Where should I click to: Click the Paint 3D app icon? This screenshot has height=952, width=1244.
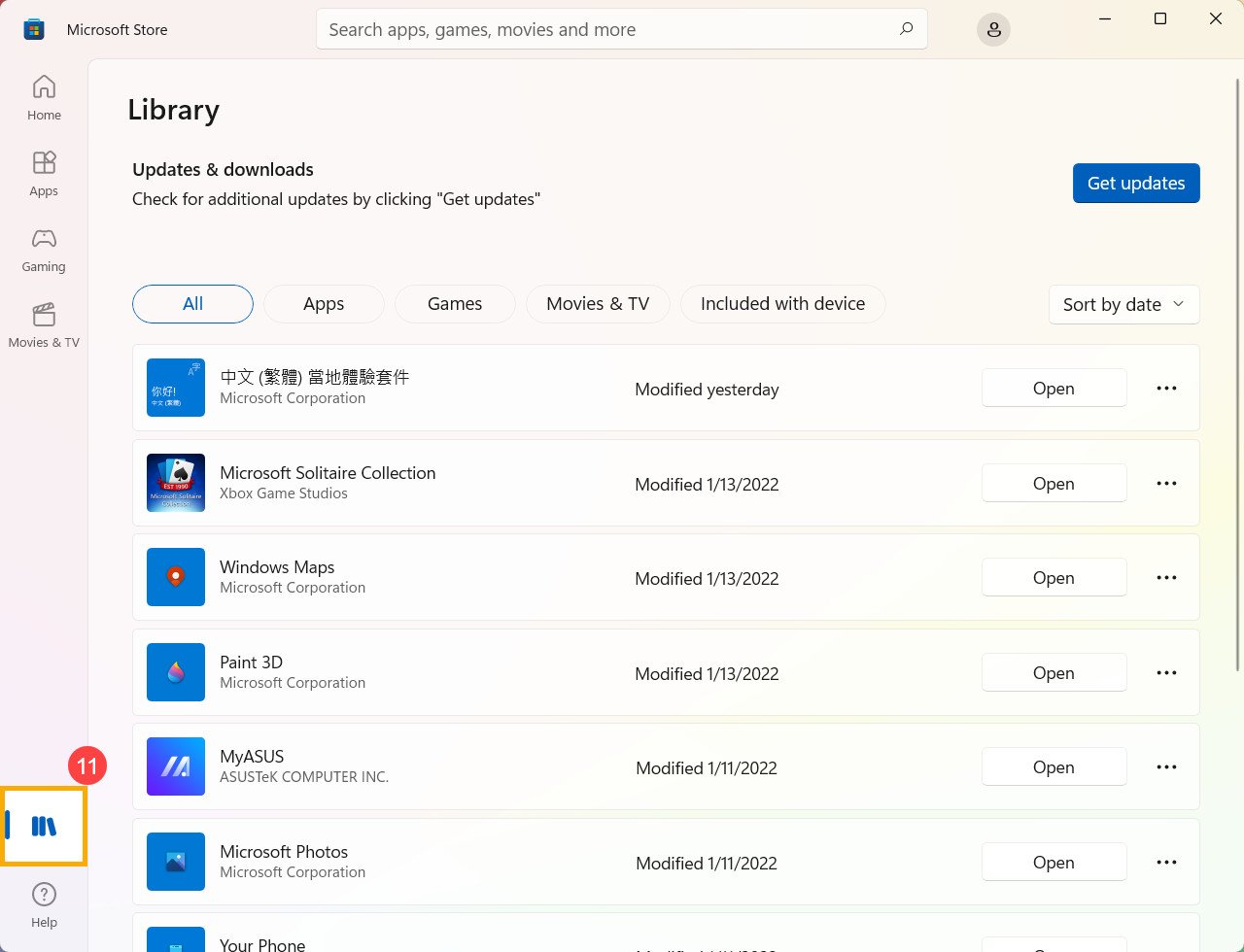pyautogui.click(x=176, y=672)
